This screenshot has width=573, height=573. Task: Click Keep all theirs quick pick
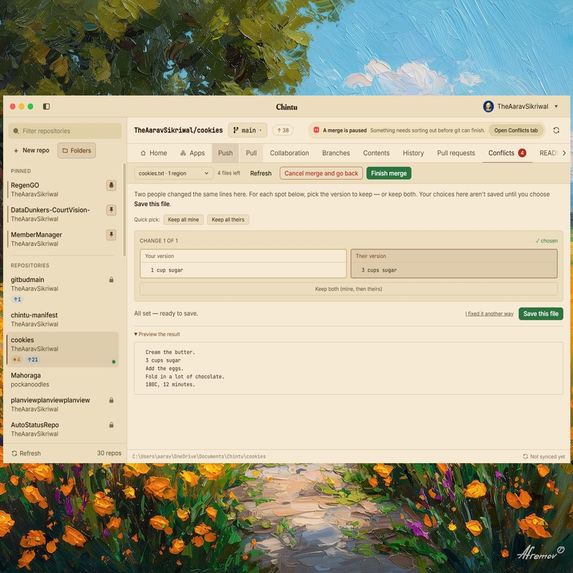click(228, 220)
